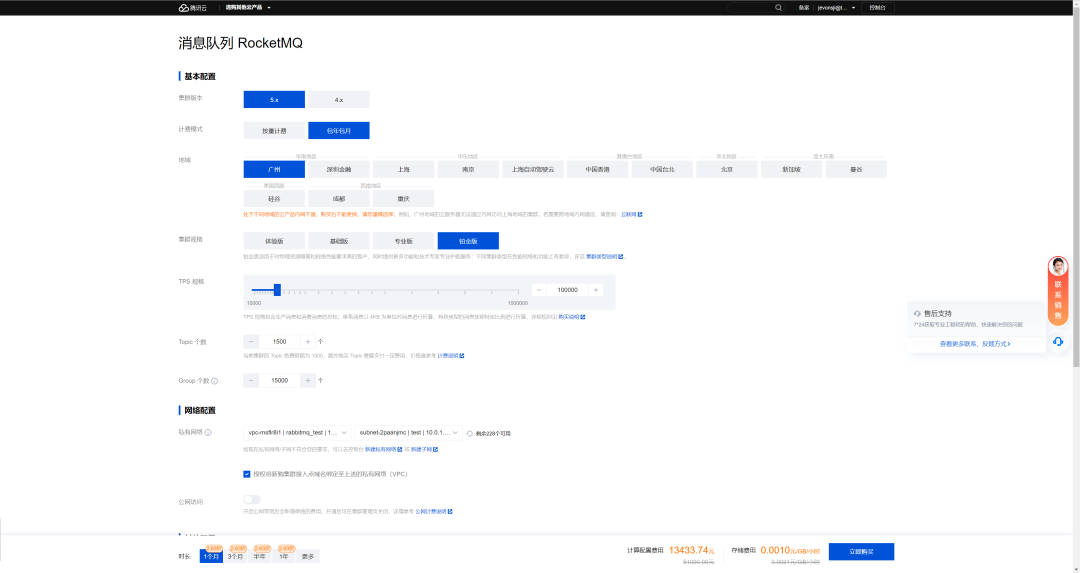This screenshot has width=1080, height=573.
Task: Click the headset support icon at right edge
Action: [x=1058, y=342]
